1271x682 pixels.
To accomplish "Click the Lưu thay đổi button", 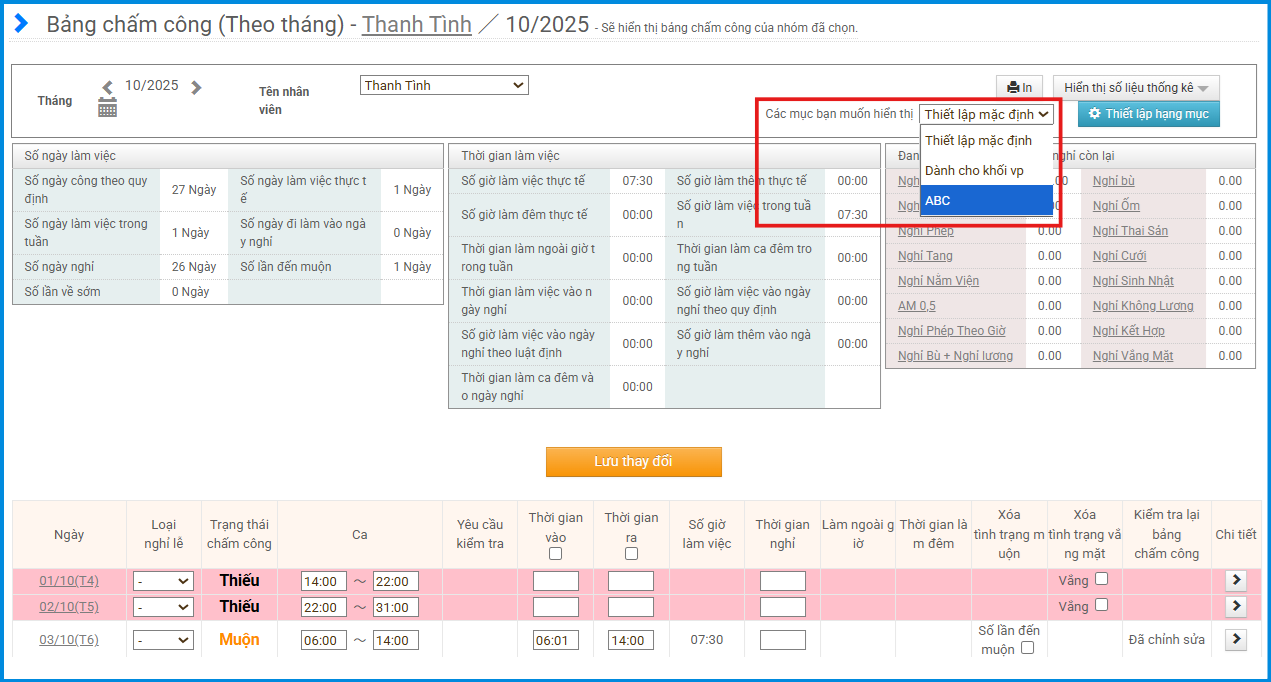I will pyautogui.click(x=633, y=462).
